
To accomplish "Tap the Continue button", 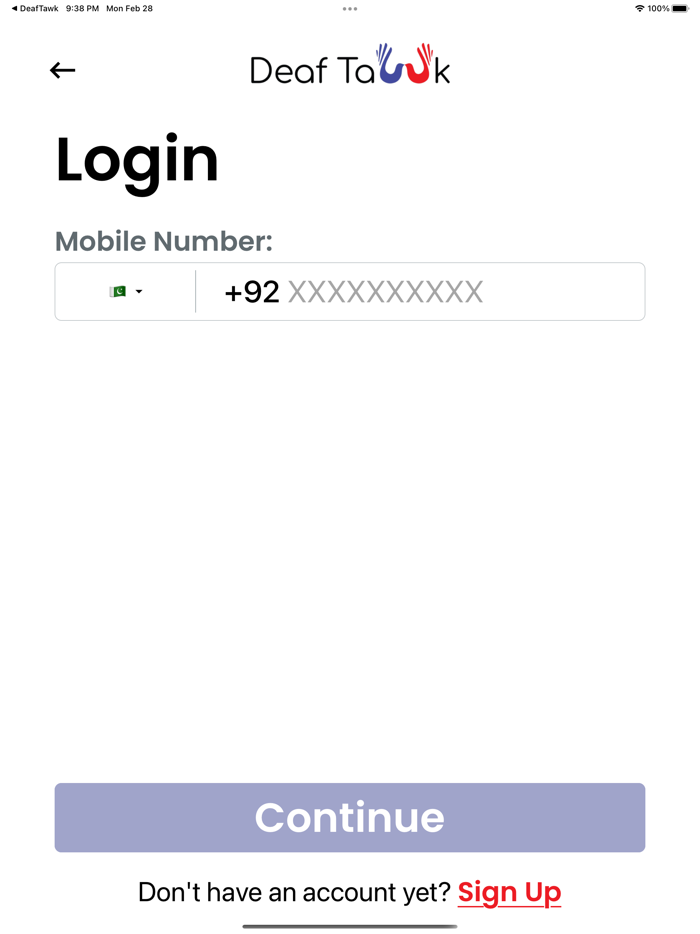I will (x=350, y=817).
